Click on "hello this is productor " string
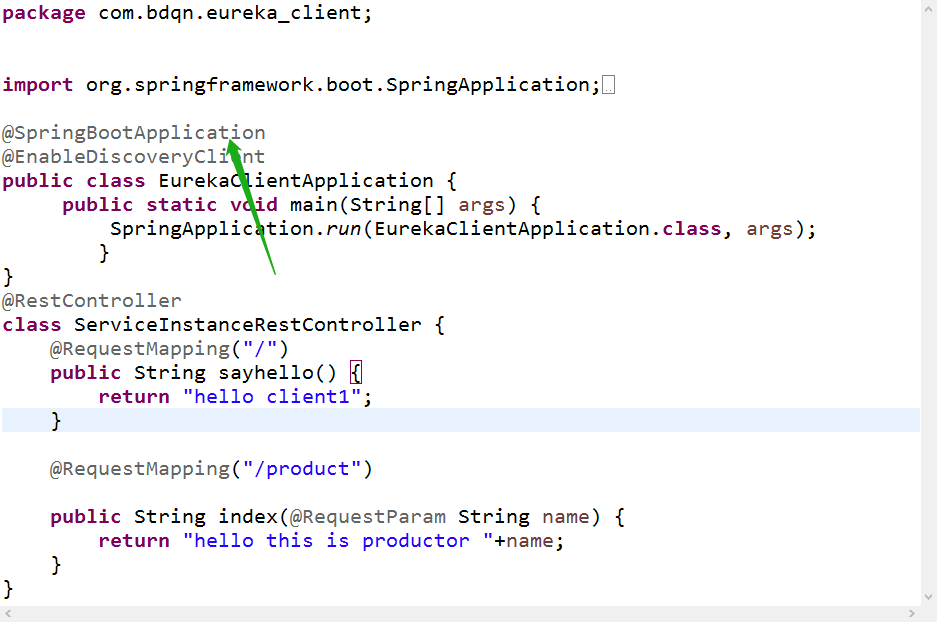 click(338, 541)
